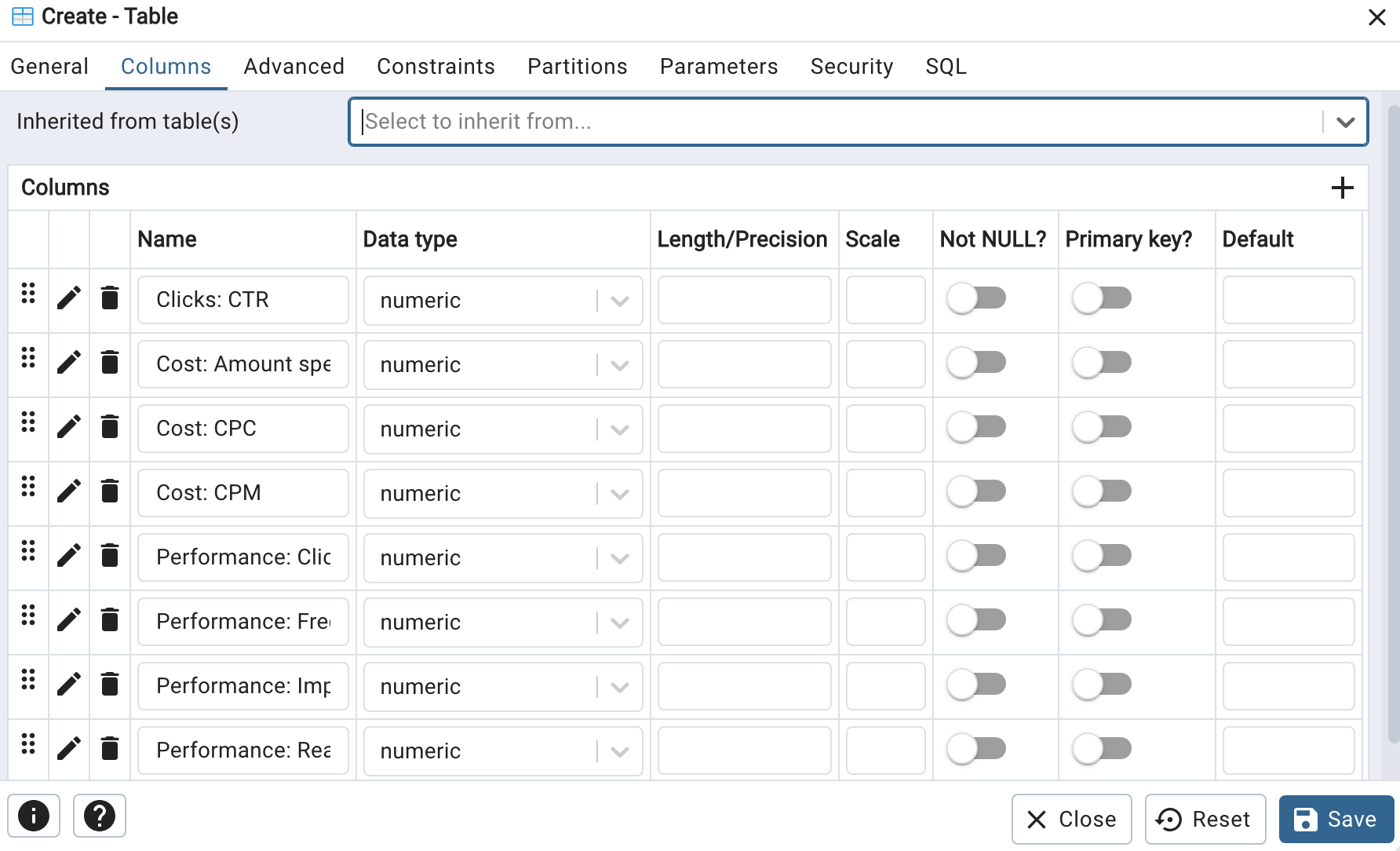Toggle Not NULL for Cost: CPM

click(976, 491)
